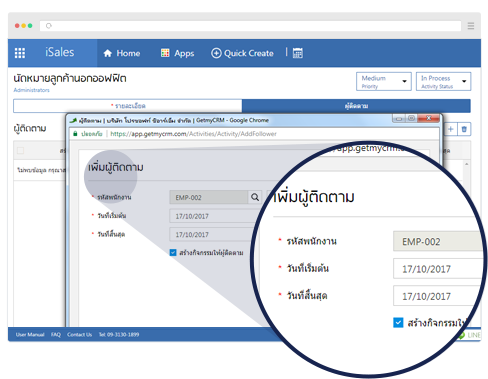Toggle the enlarged blue checkbox in magnifier
Viewport: 488px width, 379px height.
pos(398,323)
